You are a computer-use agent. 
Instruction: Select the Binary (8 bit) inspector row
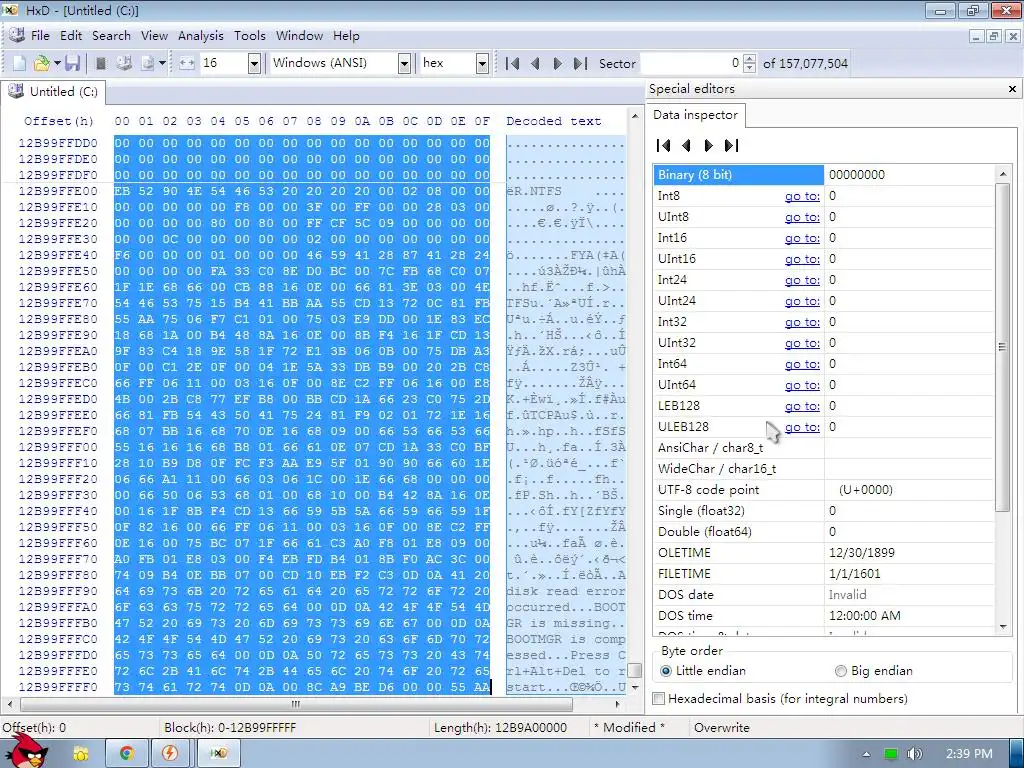[824, 175]
